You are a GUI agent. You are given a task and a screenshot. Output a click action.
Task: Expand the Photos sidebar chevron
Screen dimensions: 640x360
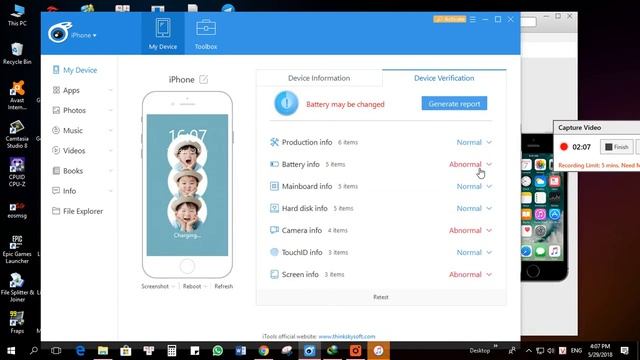coord(110,110)
